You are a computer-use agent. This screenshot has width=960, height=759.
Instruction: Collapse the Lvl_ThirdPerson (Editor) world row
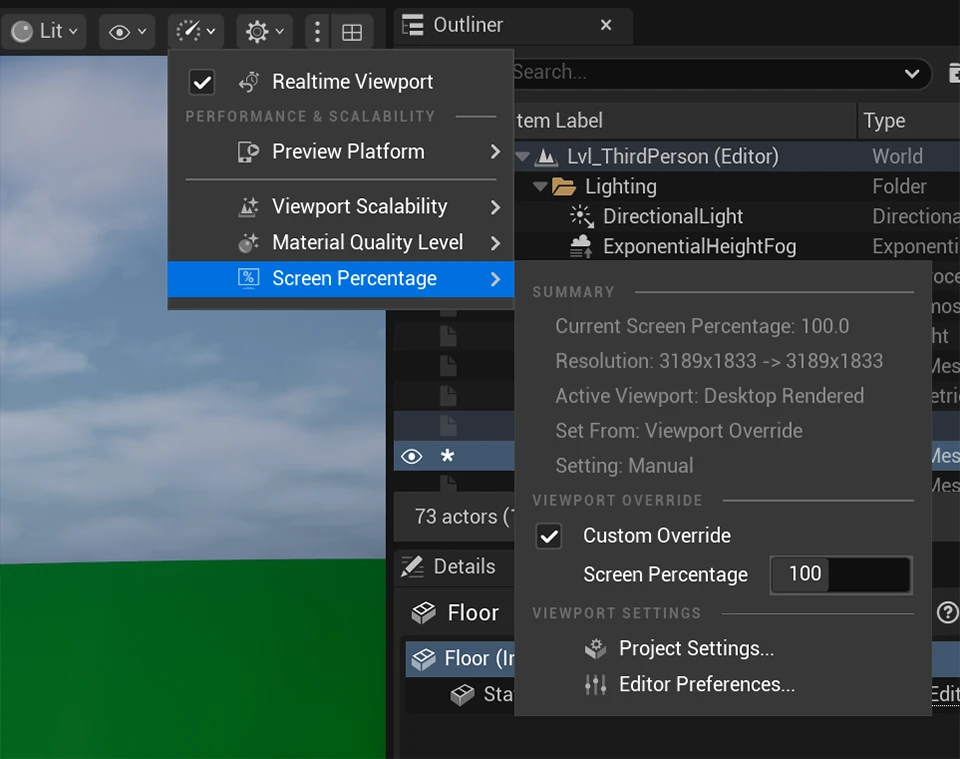pos(523,157)
